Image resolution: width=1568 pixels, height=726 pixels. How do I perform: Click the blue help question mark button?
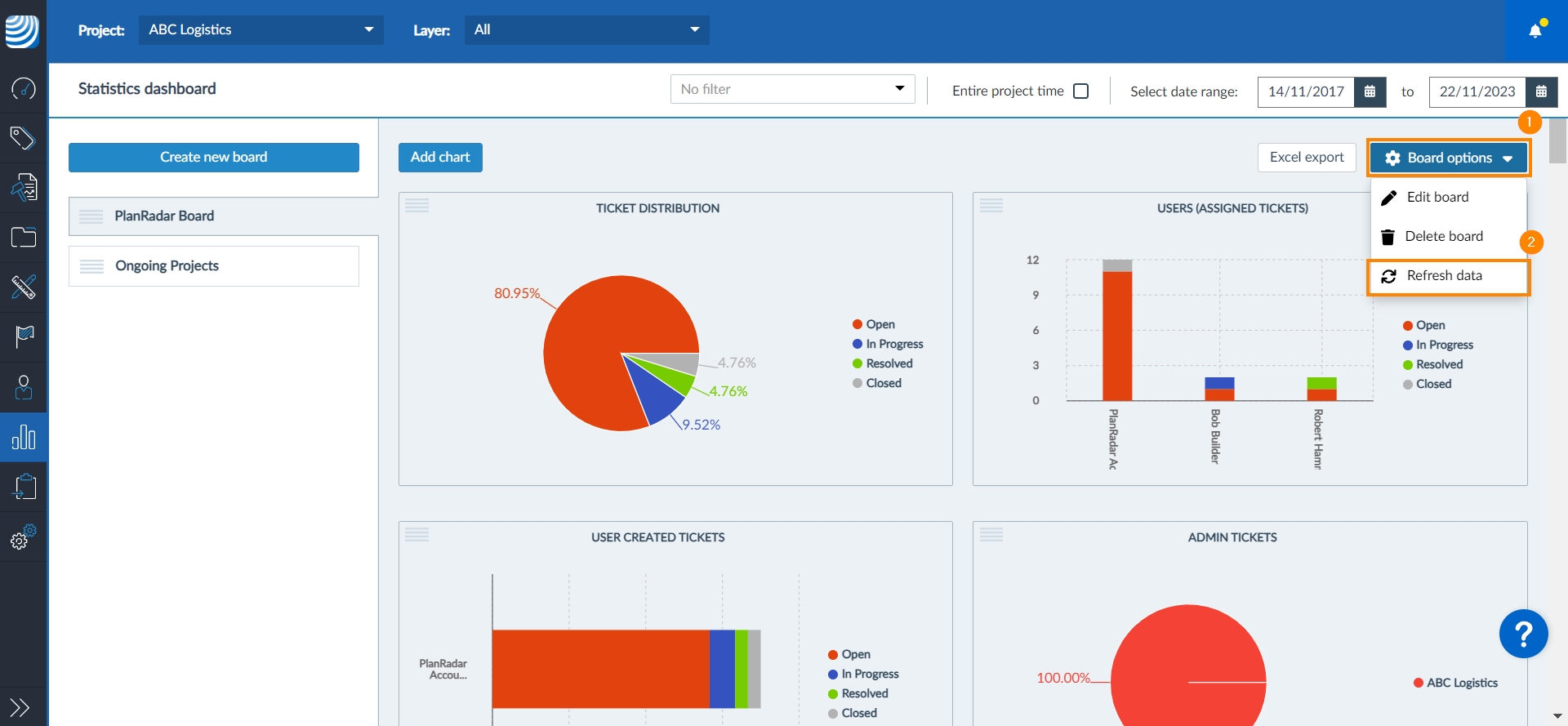(x=1523, y=634)
